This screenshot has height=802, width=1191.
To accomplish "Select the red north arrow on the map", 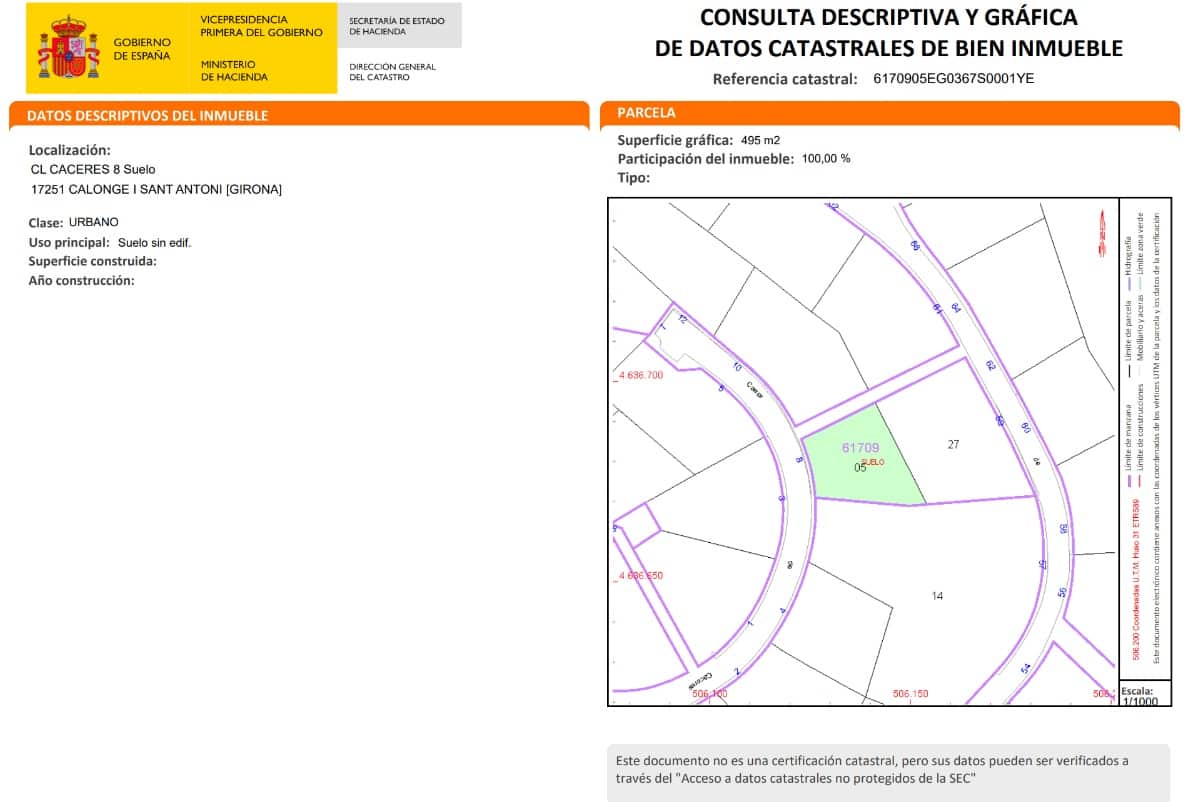I will (1103, 232).
